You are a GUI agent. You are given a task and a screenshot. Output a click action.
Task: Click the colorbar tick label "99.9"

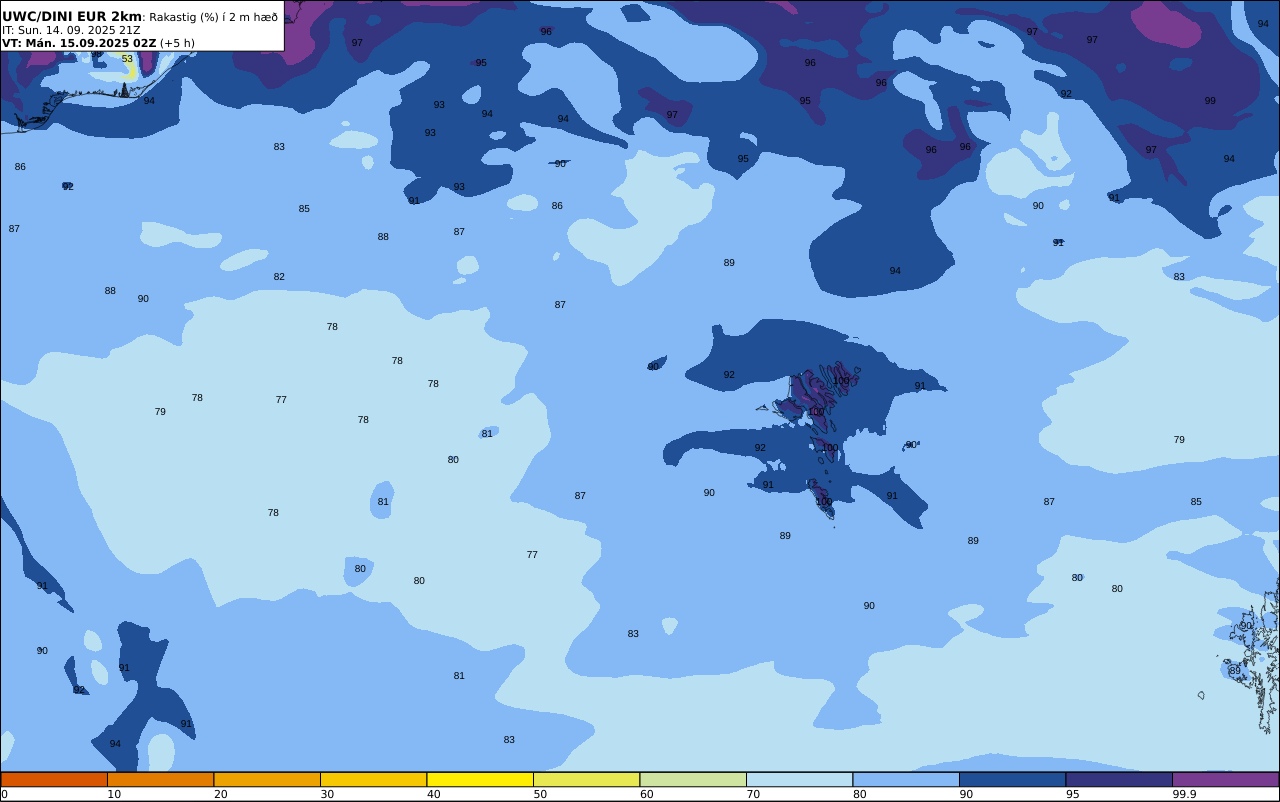point(1184,794)
